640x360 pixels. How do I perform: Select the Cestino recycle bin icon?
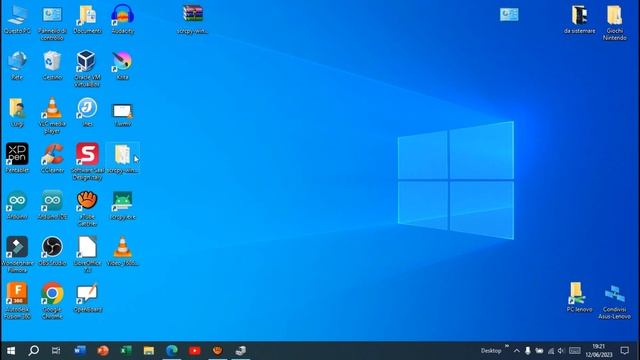52,62
